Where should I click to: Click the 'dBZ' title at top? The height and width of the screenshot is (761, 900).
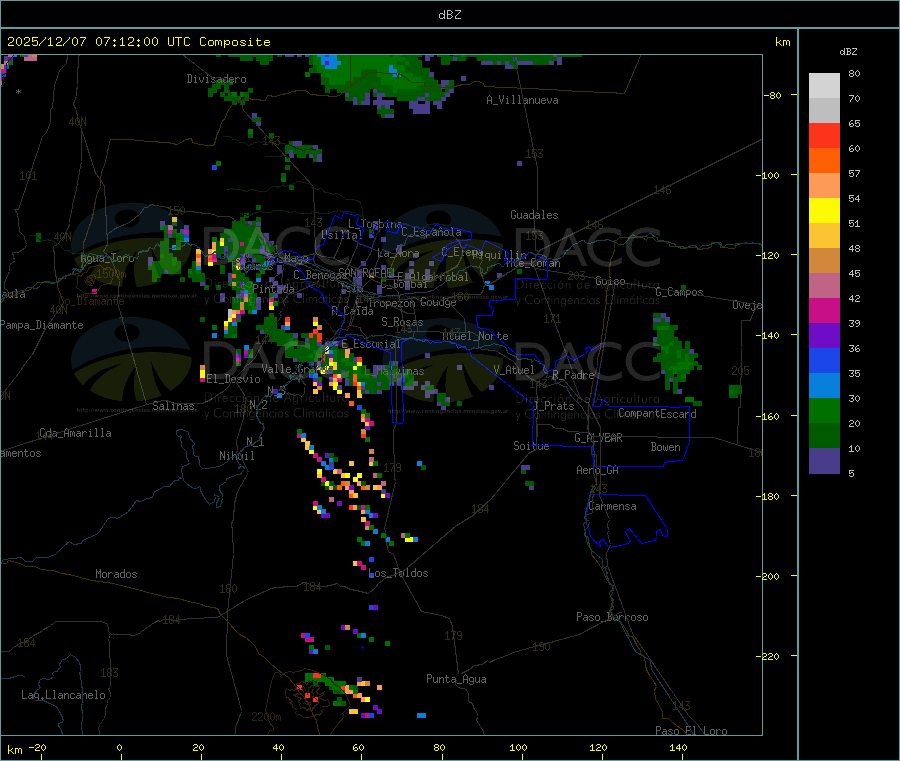click(x=449, y=15)
